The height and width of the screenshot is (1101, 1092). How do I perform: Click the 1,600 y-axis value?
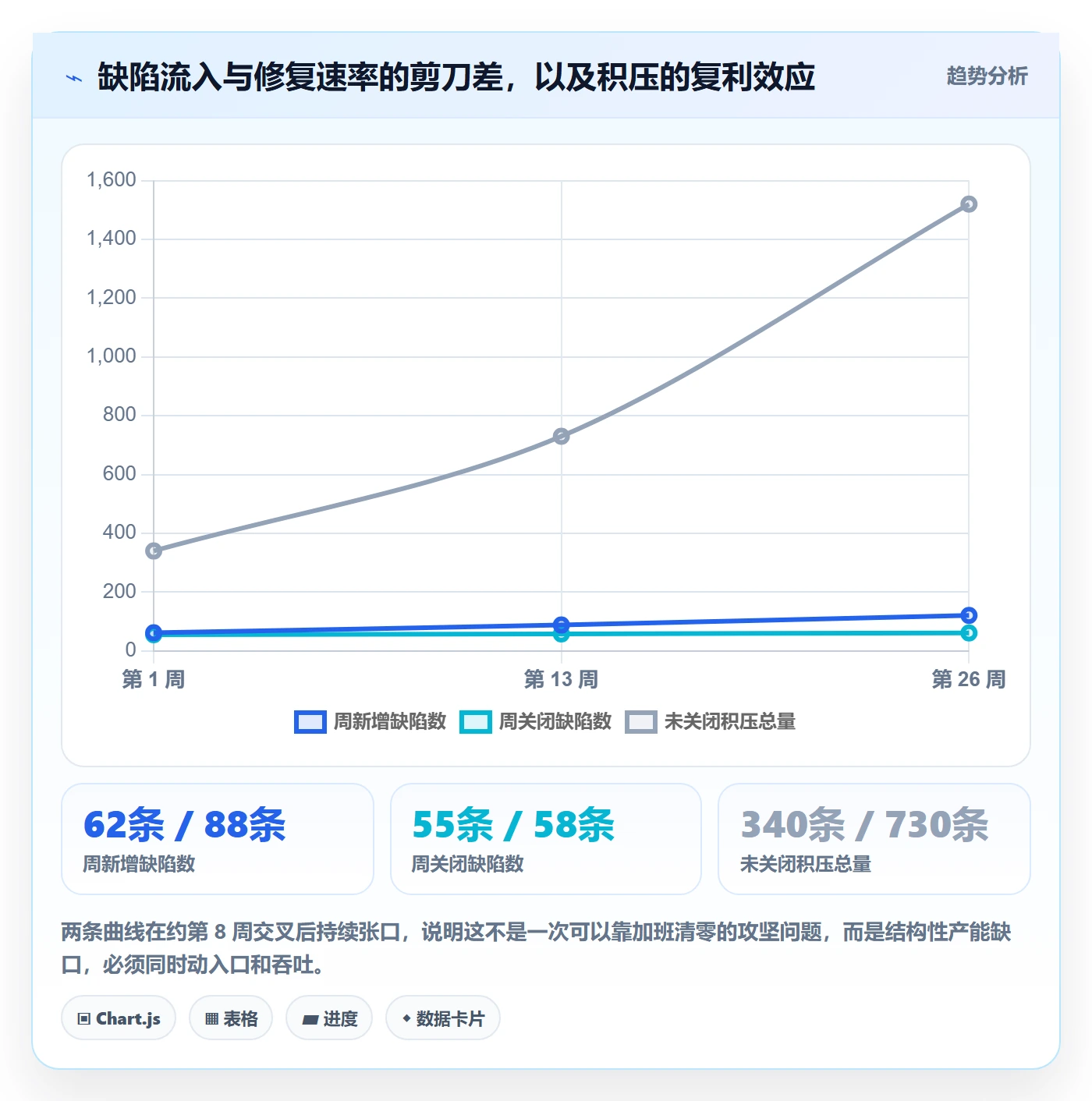tap(111, 180)
